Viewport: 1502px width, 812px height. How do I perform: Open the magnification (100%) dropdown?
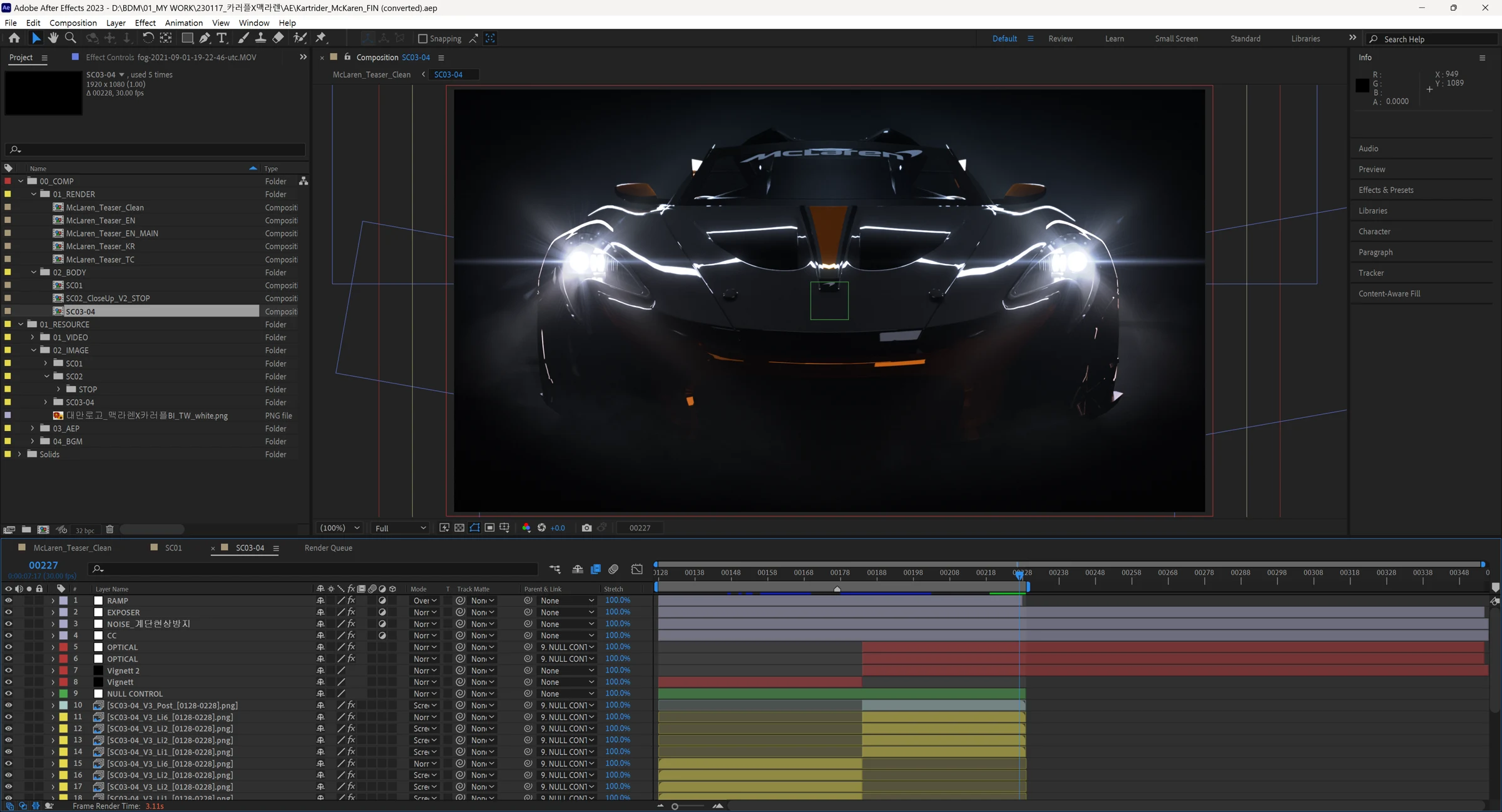click(339, 528)
